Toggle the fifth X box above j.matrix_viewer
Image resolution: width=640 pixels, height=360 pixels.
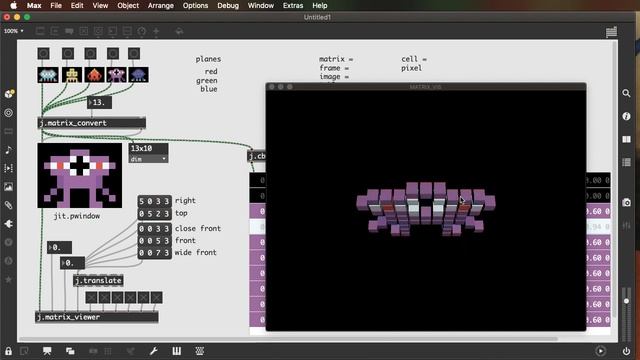(x=143, y=298)
